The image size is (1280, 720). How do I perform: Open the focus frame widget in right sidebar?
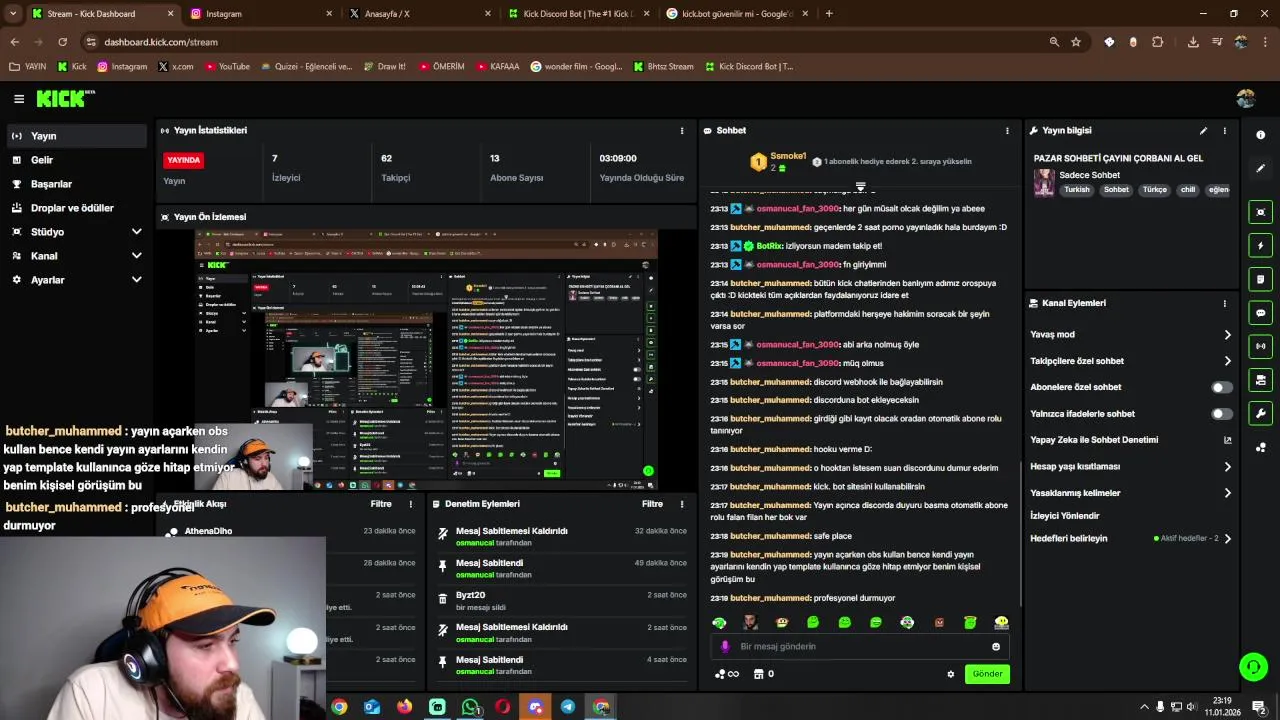[1260, 212]
